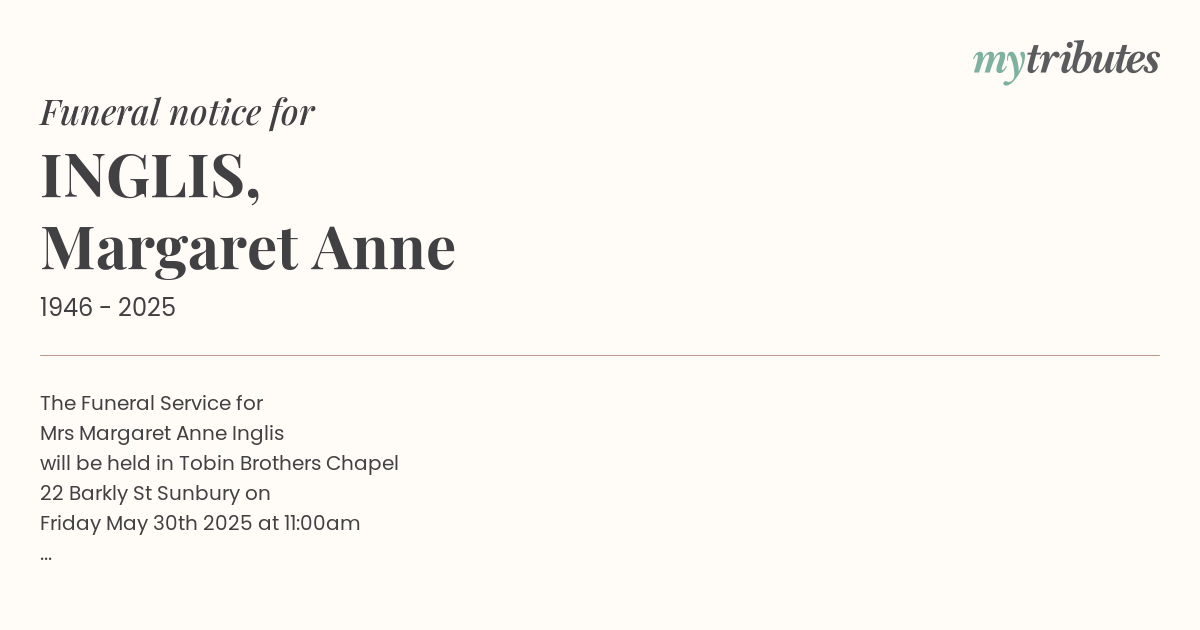Expand the truncated notice via the ellipsis

tap(46, 557)
